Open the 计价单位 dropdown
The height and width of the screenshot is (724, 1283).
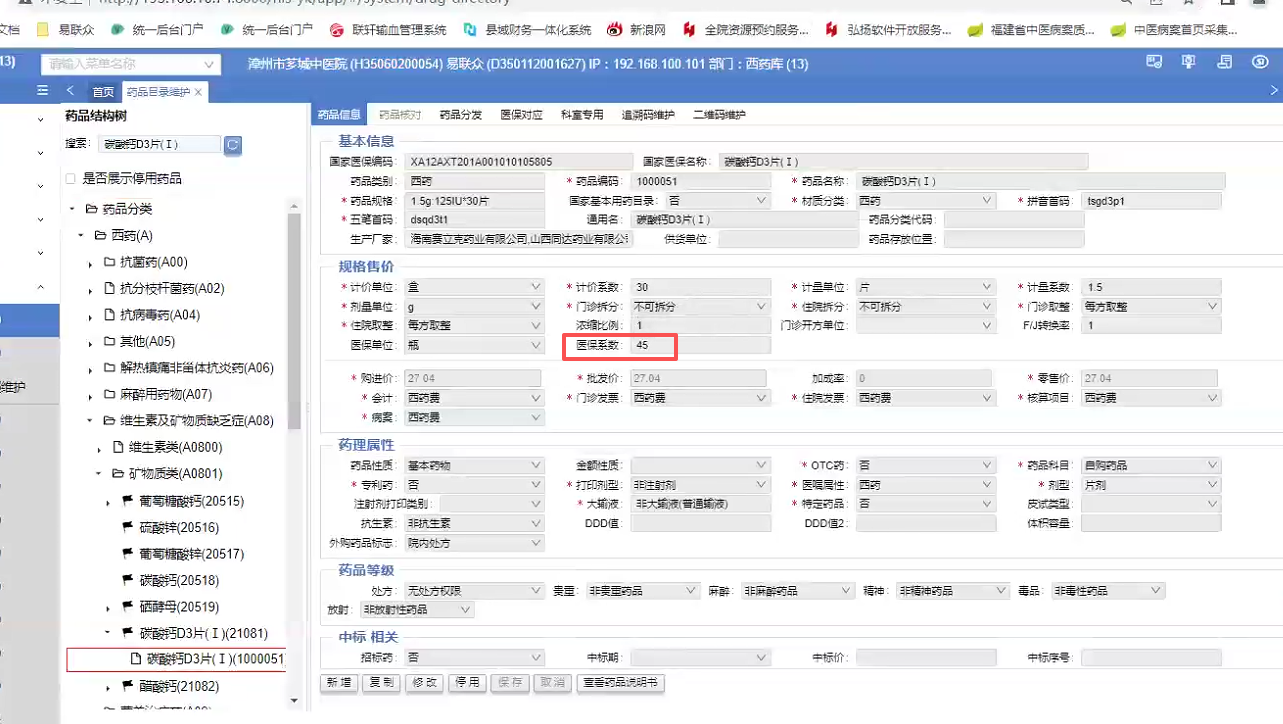pos(474,287)
